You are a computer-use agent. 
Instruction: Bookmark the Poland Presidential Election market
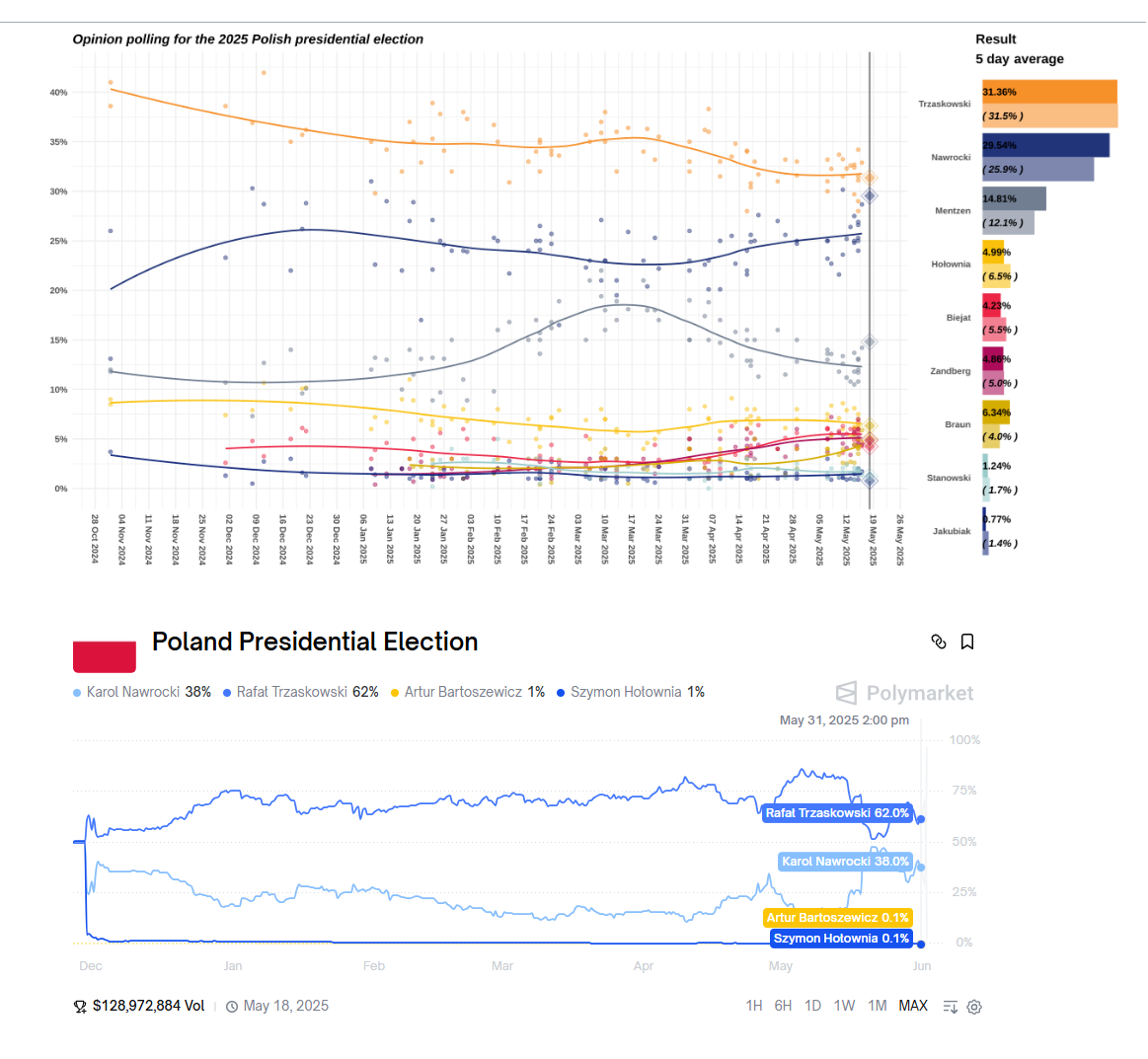967,642
